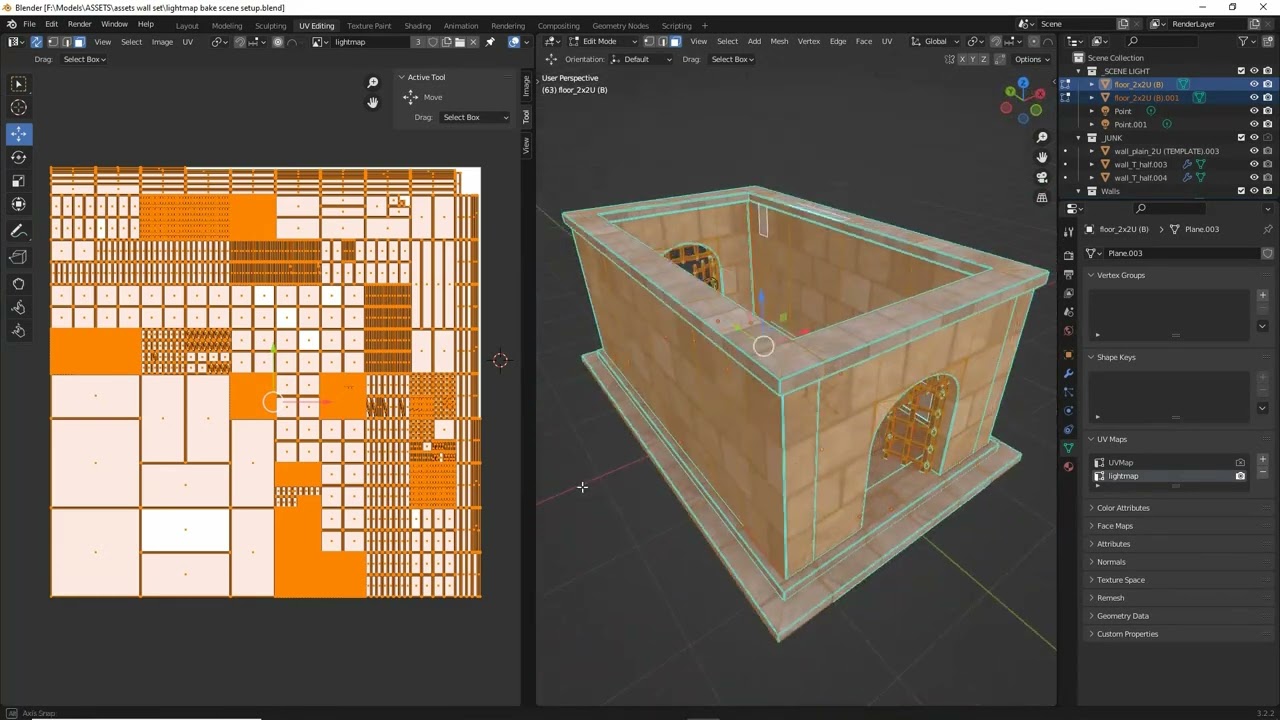Open the Material properties tab icon
This screenshot has width=1280, height=720.
[1068, 466]
